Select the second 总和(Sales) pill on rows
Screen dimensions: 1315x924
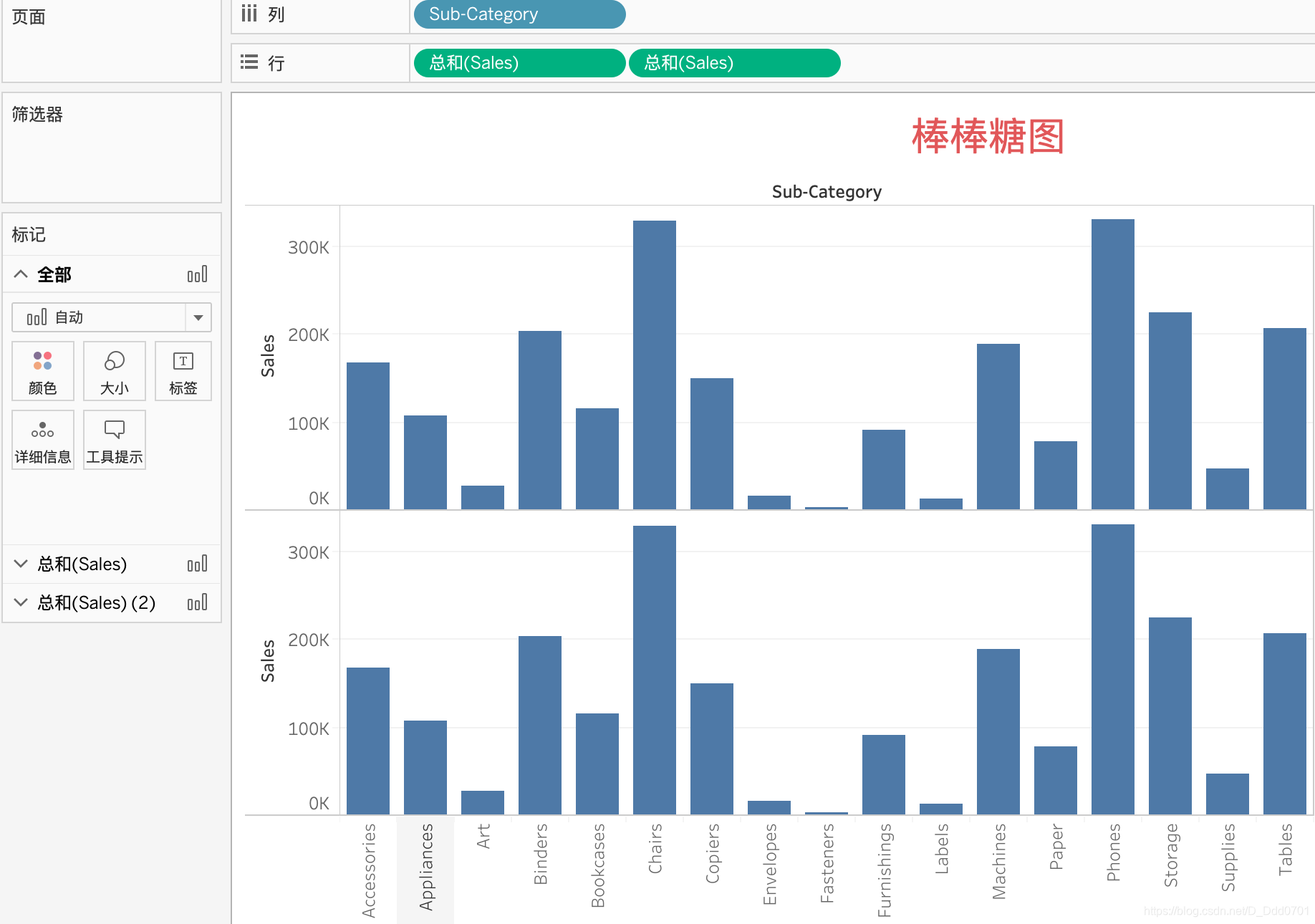click(735, 63)
